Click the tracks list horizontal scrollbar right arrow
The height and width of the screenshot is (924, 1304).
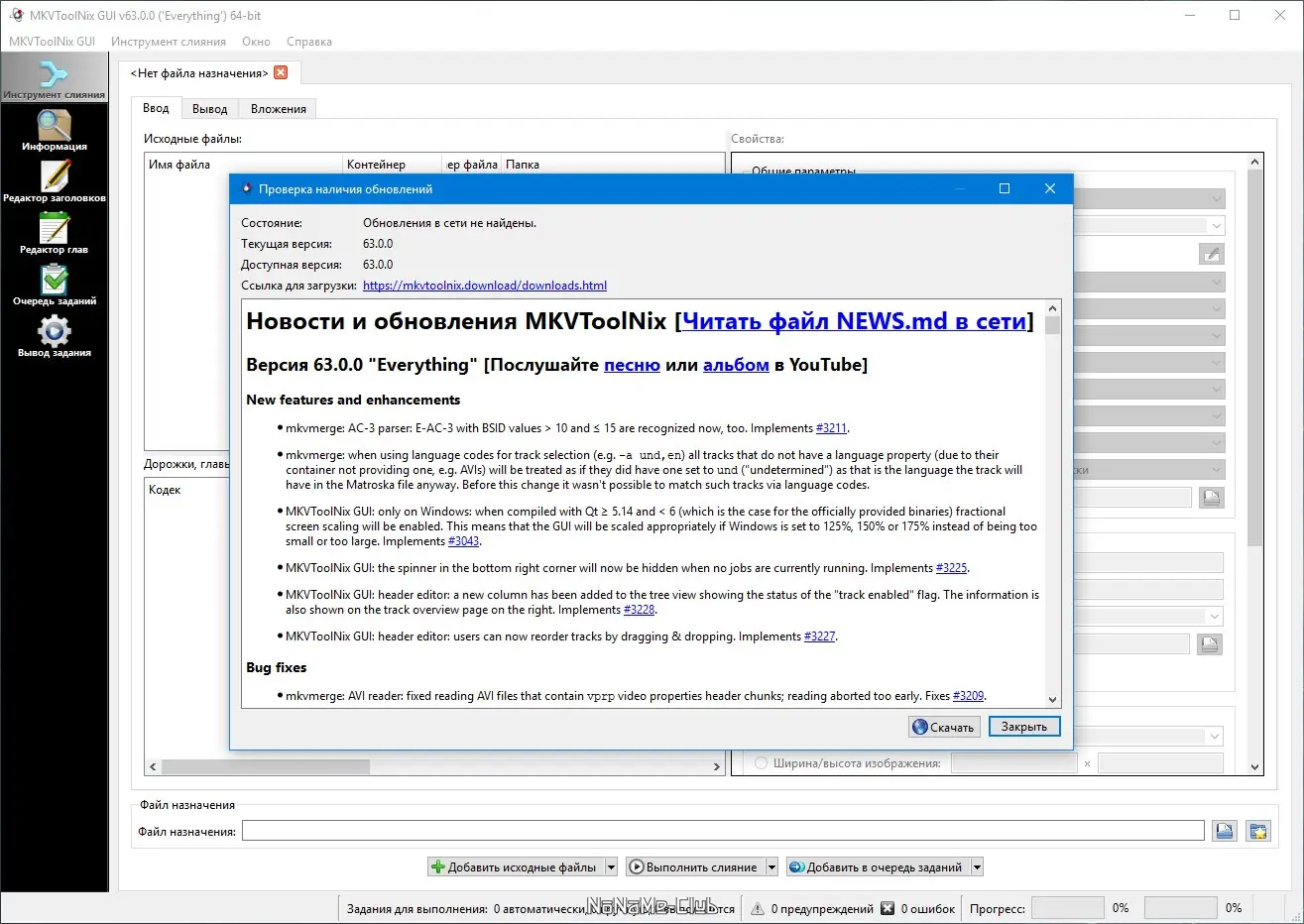pyautogui.click(x=717, y=766)
